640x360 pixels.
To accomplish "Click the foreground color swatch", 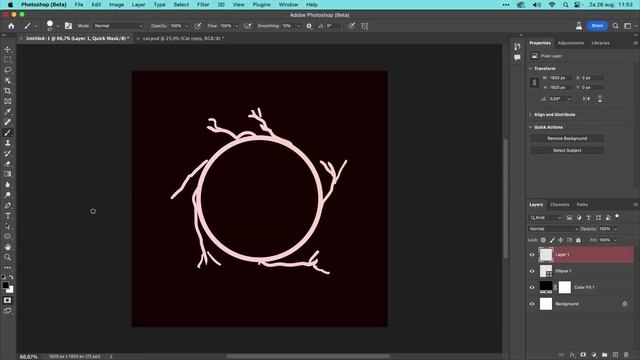I will tap(5, 285).
